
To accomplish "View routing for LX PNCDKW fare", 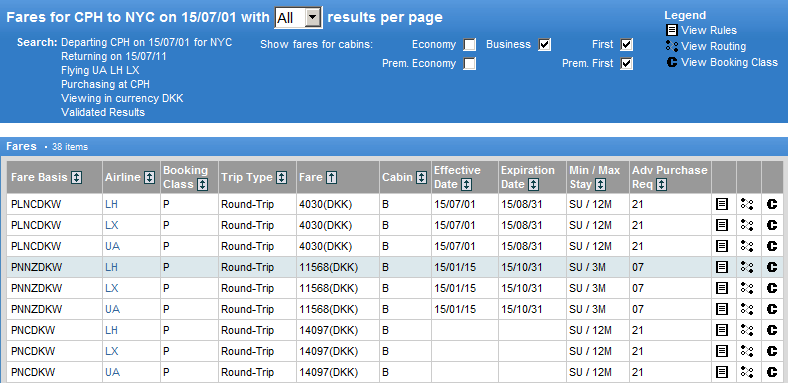I will click(747, 351).
